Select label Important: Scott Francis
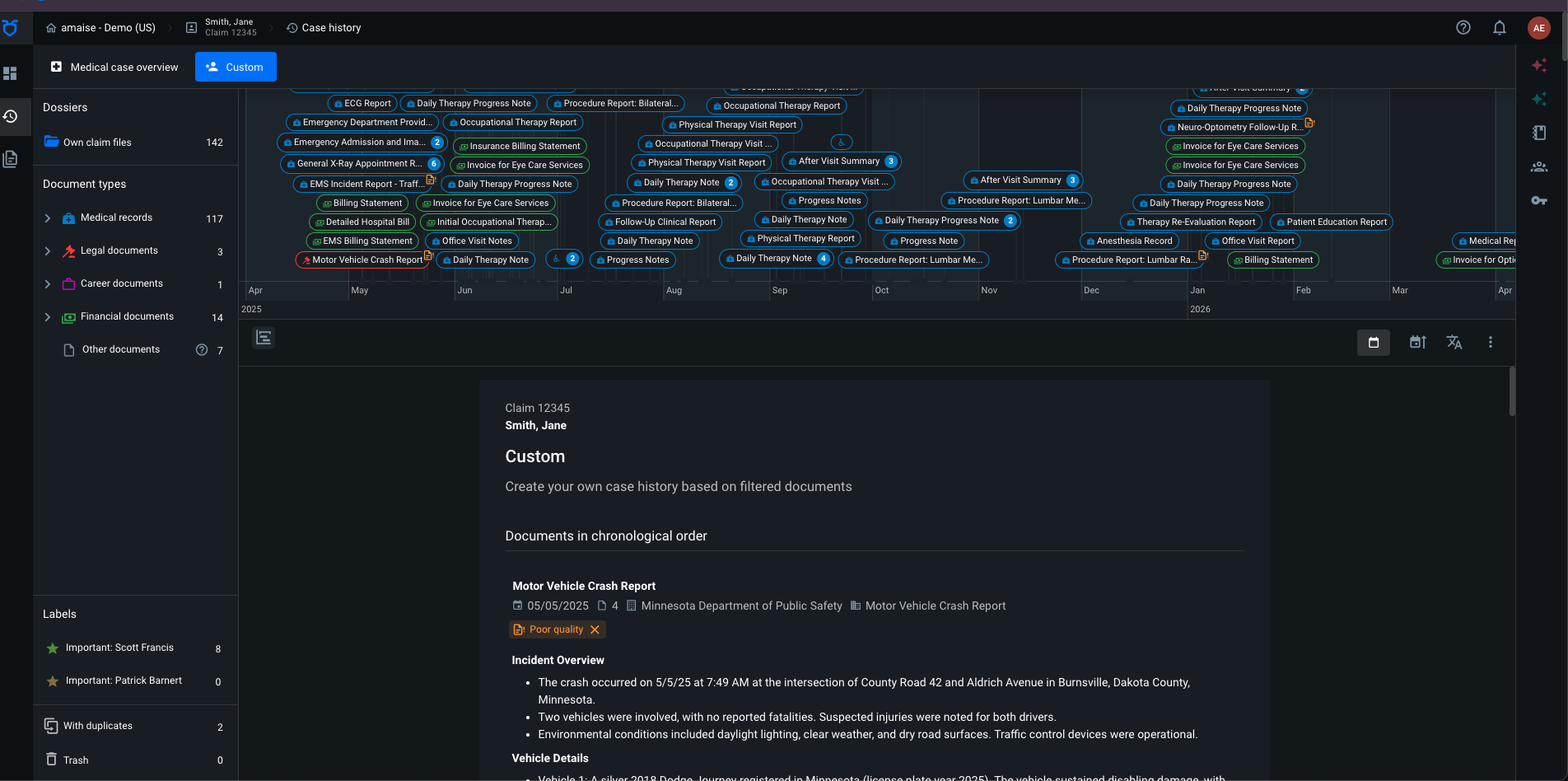 (x=135, y=648)
